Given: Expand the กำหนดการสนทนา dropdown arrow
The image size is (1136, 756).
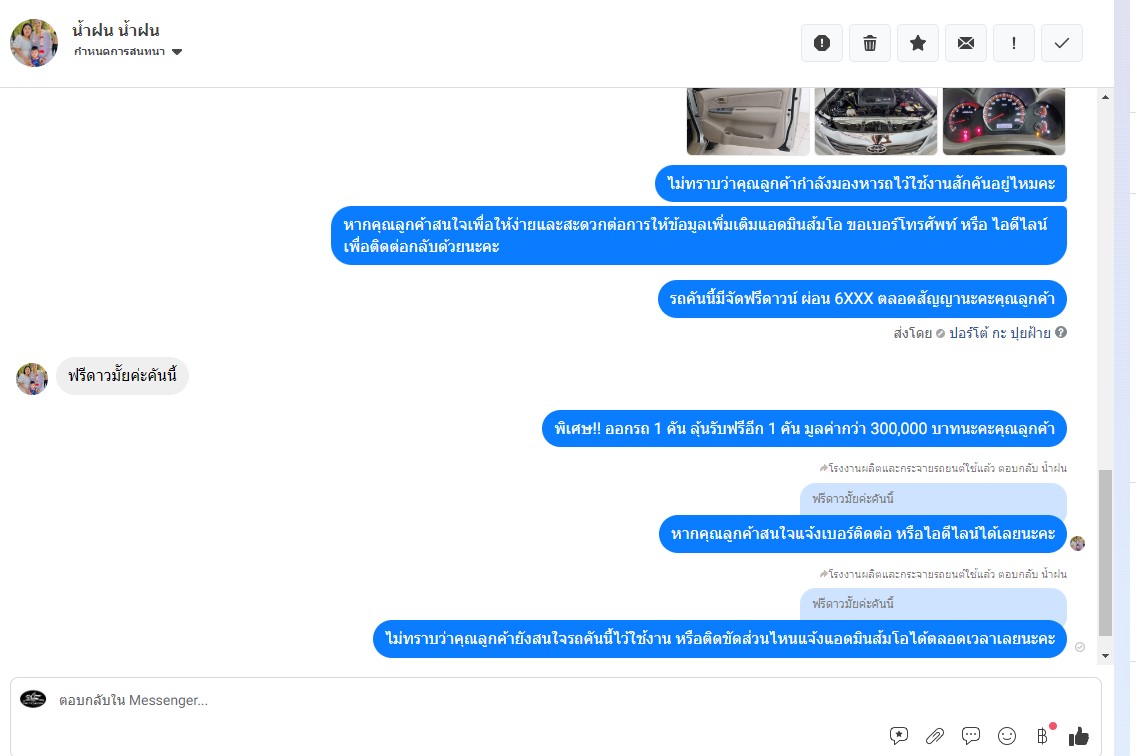Looking at the screenshot, I should click(x=177, y=51).
